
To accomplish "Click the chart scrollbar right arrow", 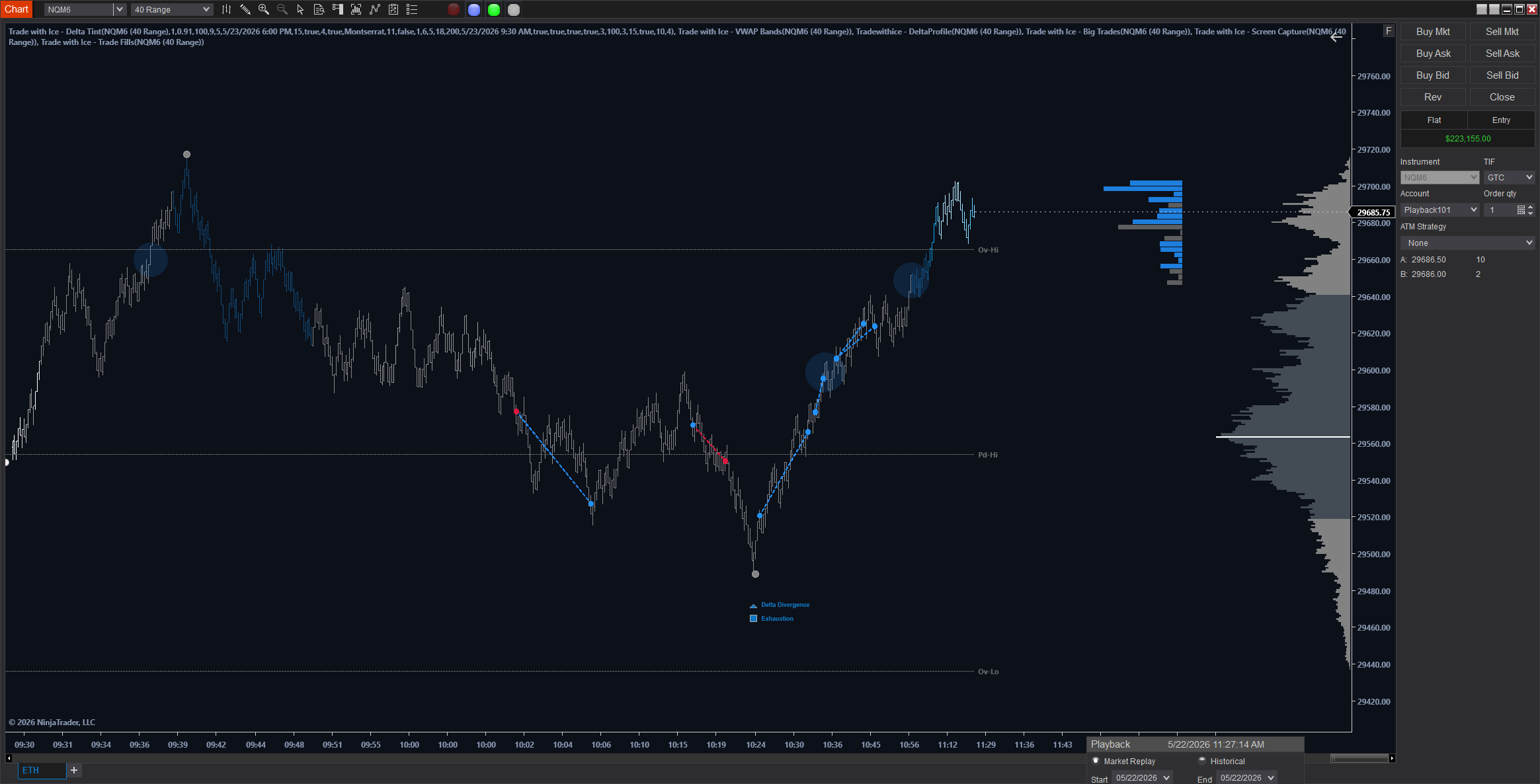I will pyautogui.click(x=1392, y=758).
